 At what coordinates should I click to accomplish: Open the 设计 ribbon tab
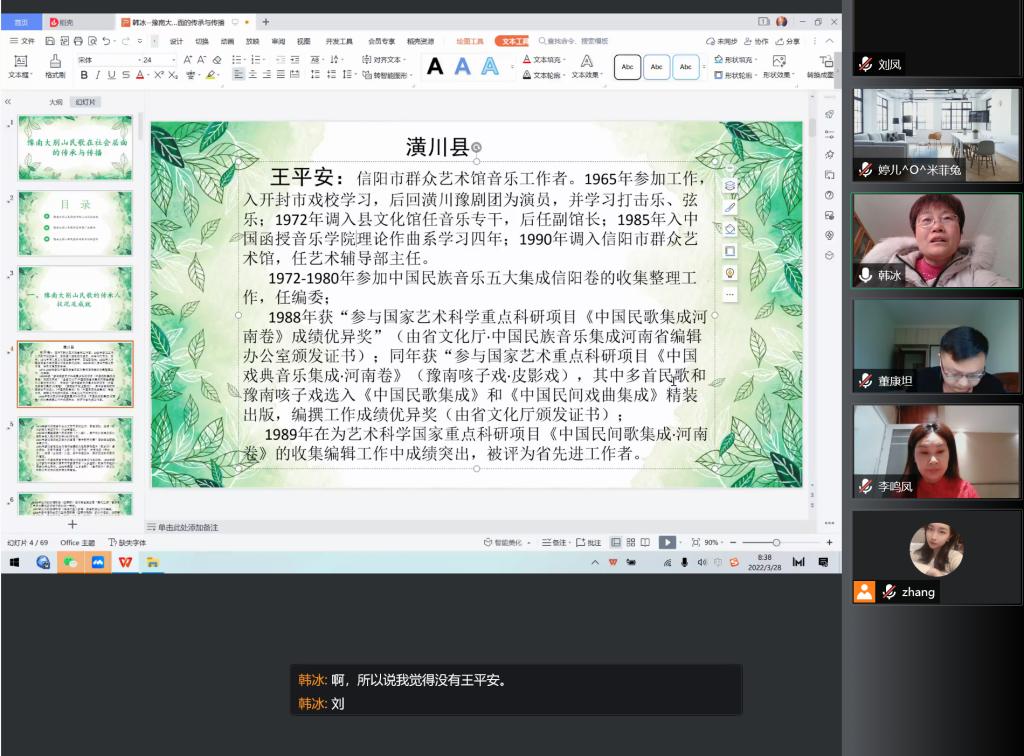point(176,41)
